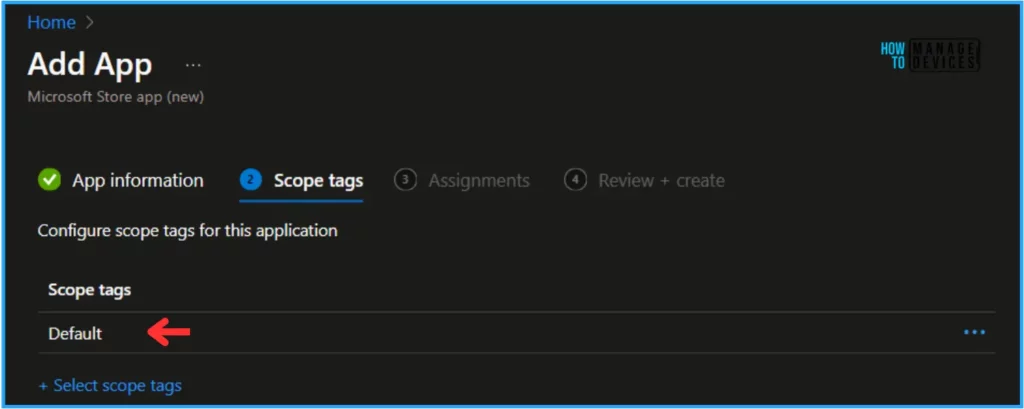Open the ellipsis menu beside Add App title
Screen dimensions: 1024x409
click(193, 65)
